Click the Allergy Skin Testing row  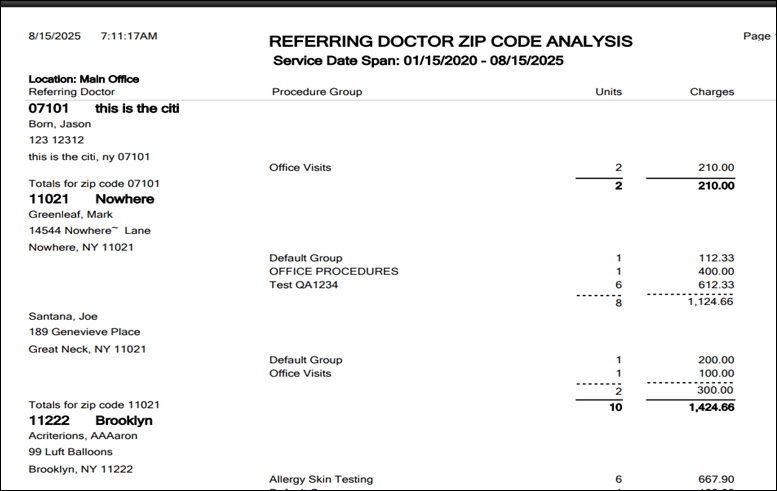pyautogui.click(x=321, y=479)
